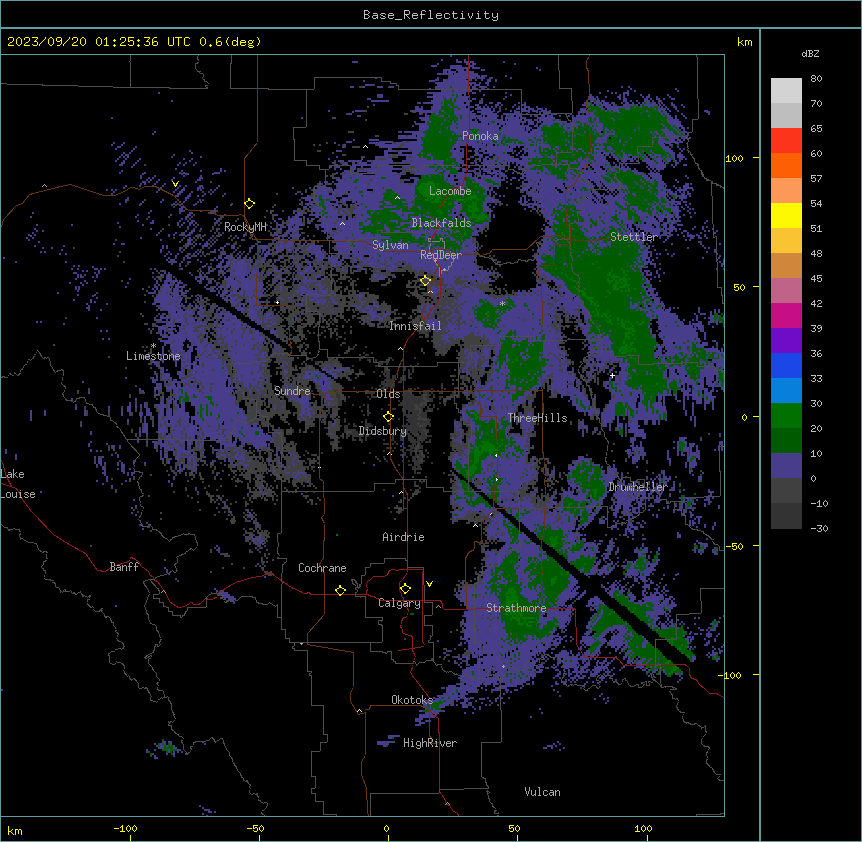Click the Base_Reflectivity title text
Screen dimensions: 862x842
pos(431,15)
